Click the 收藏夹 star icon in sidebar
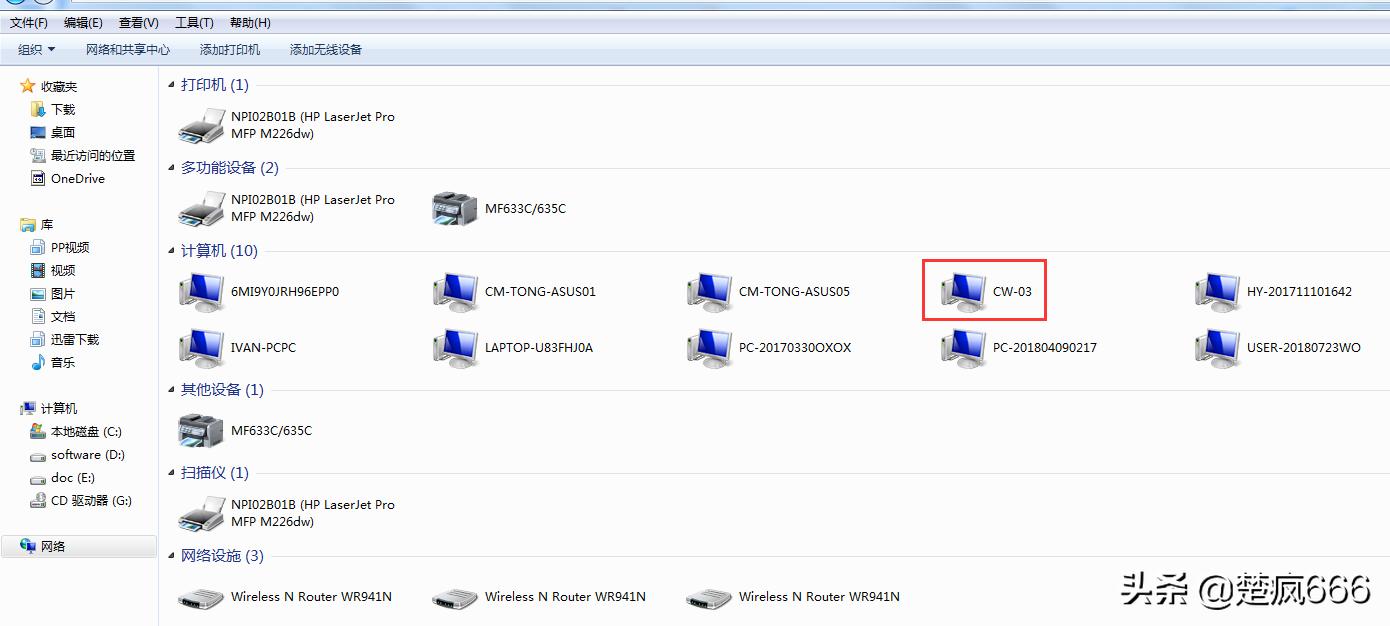 pos(28,86)
